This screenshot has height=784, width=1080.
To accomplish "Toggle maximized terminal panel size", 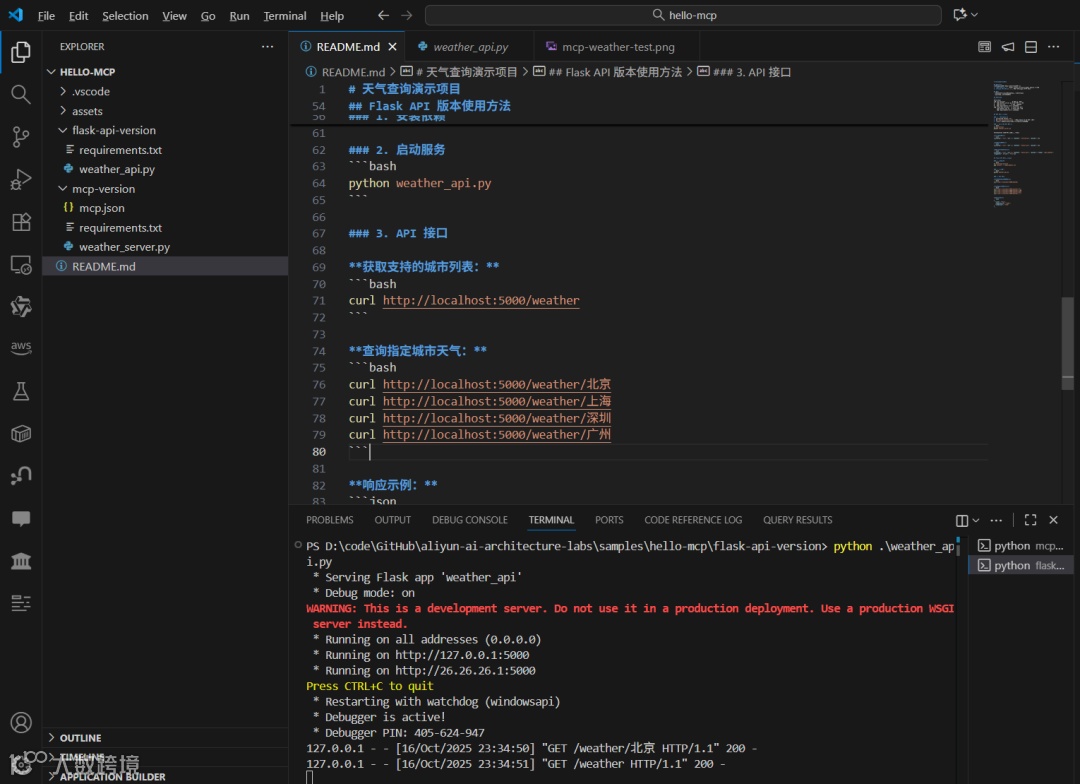I will (x=1030, y=520).
